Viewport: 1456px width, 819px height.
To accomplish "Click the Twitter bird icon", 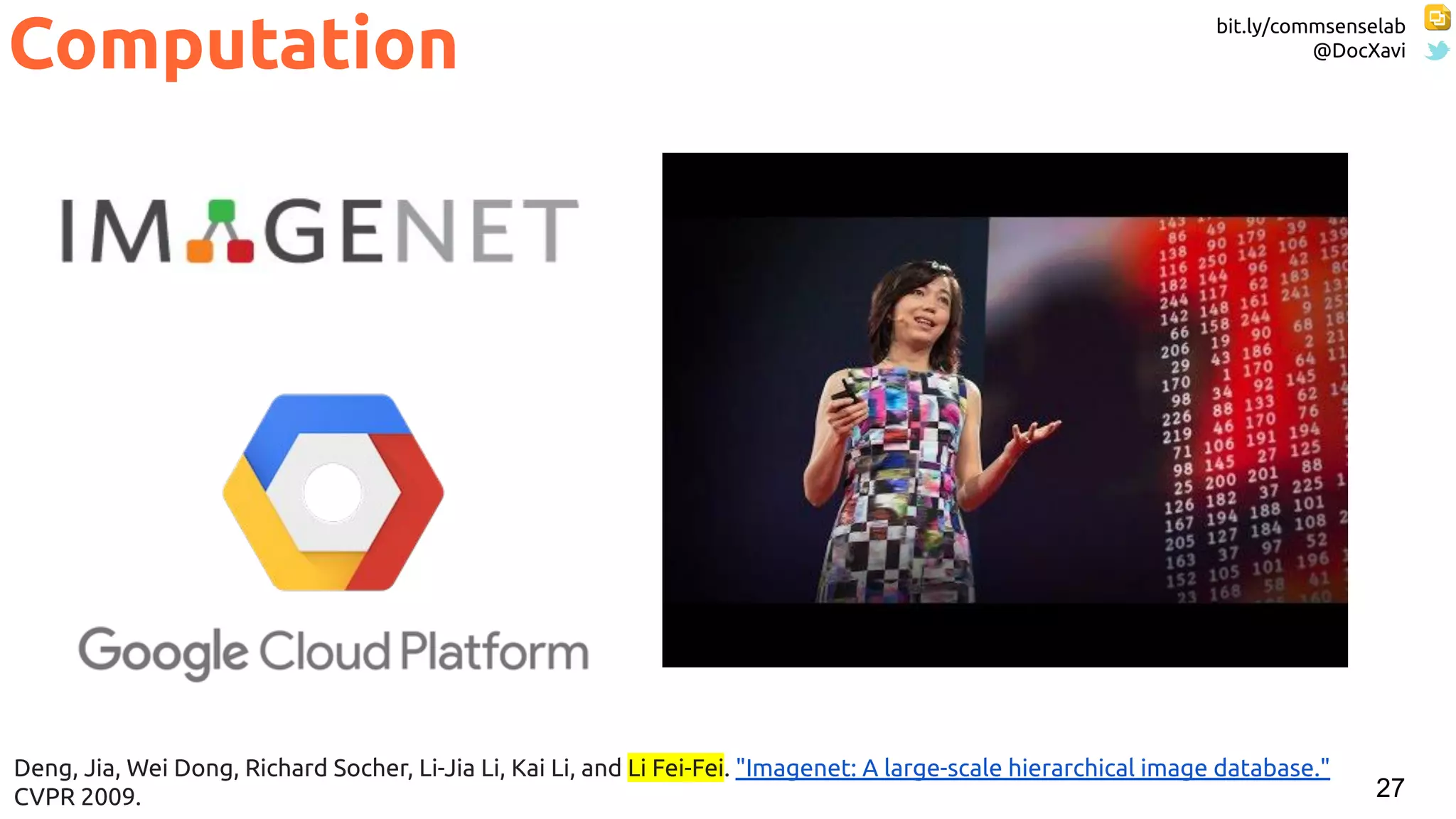I will (x=1437, y=50).
